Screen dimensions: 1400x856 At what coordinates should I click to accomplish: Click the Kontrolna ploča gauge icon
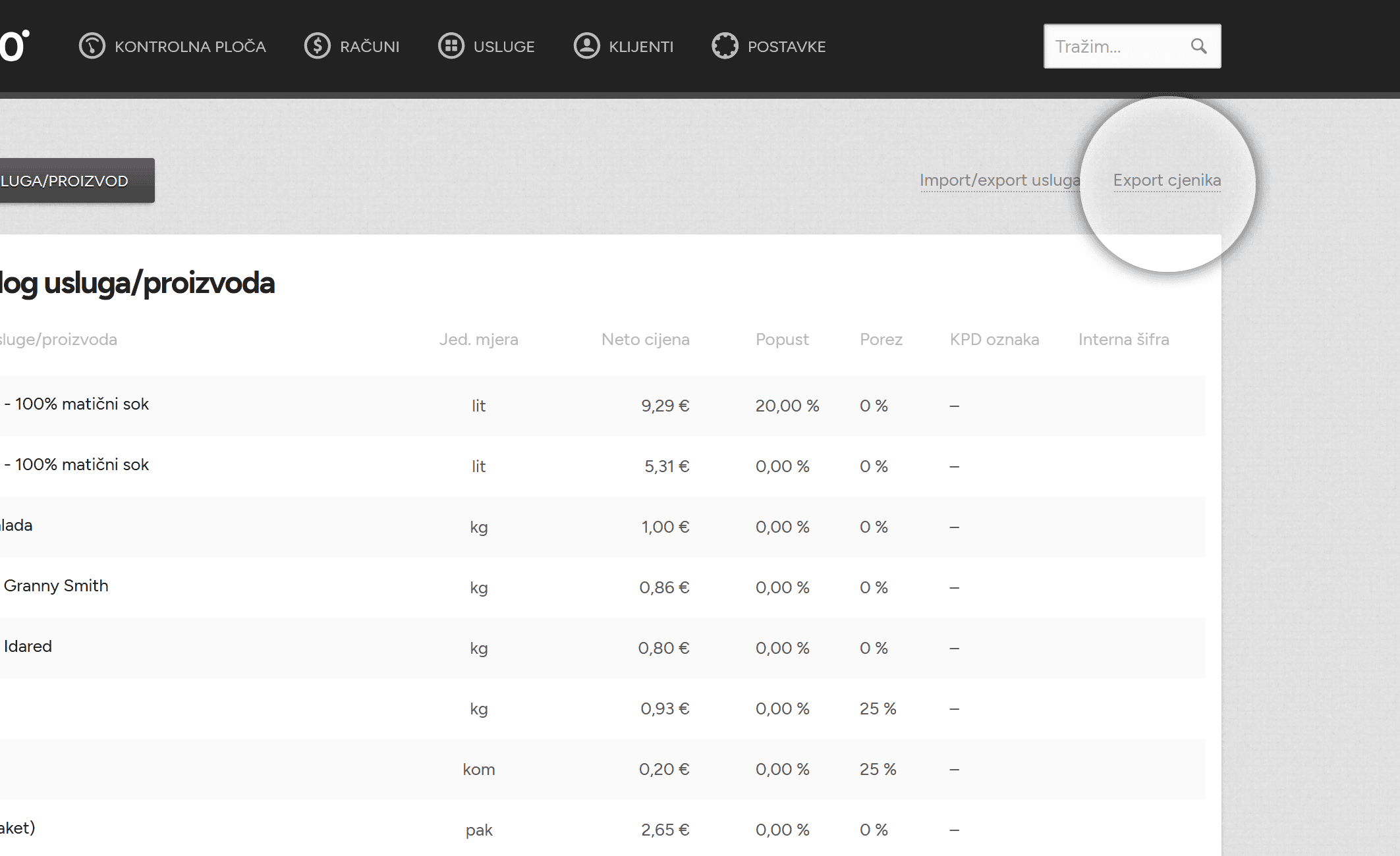point(92,46)
